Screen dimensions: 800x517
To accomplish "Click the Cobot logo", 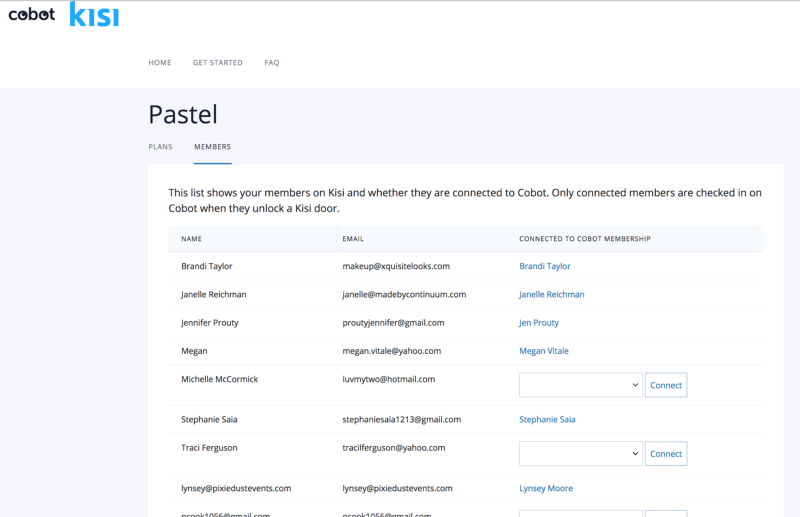I will [32, 14].
